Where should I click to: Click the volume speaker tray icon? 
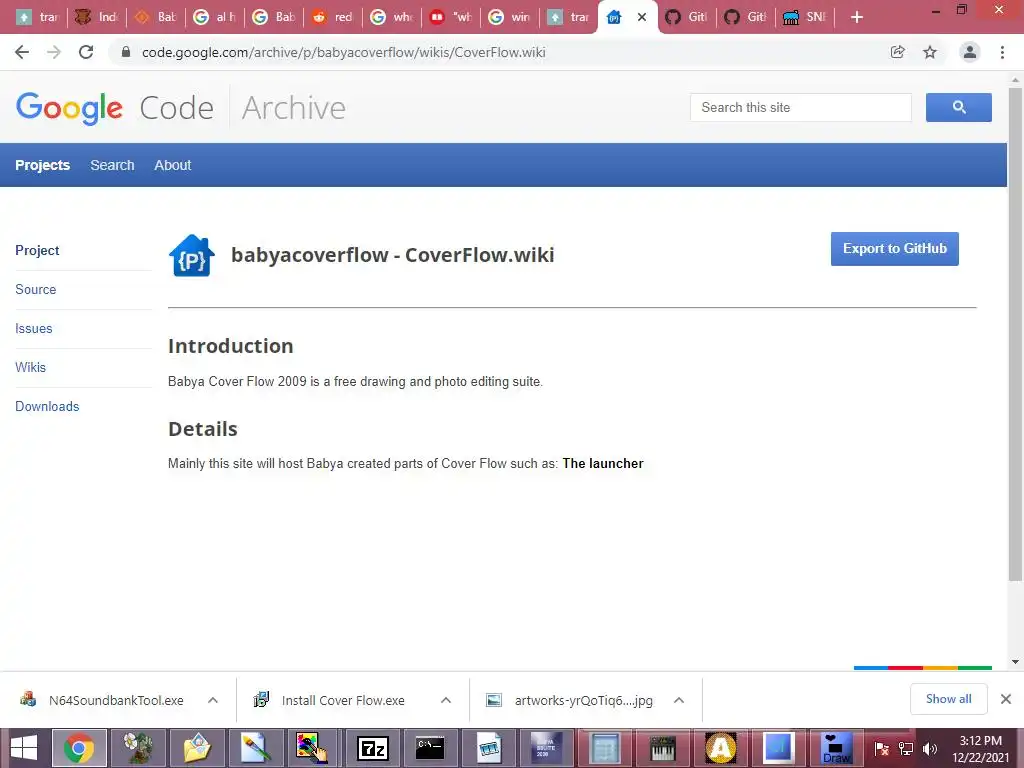click(x=930, y=748)
